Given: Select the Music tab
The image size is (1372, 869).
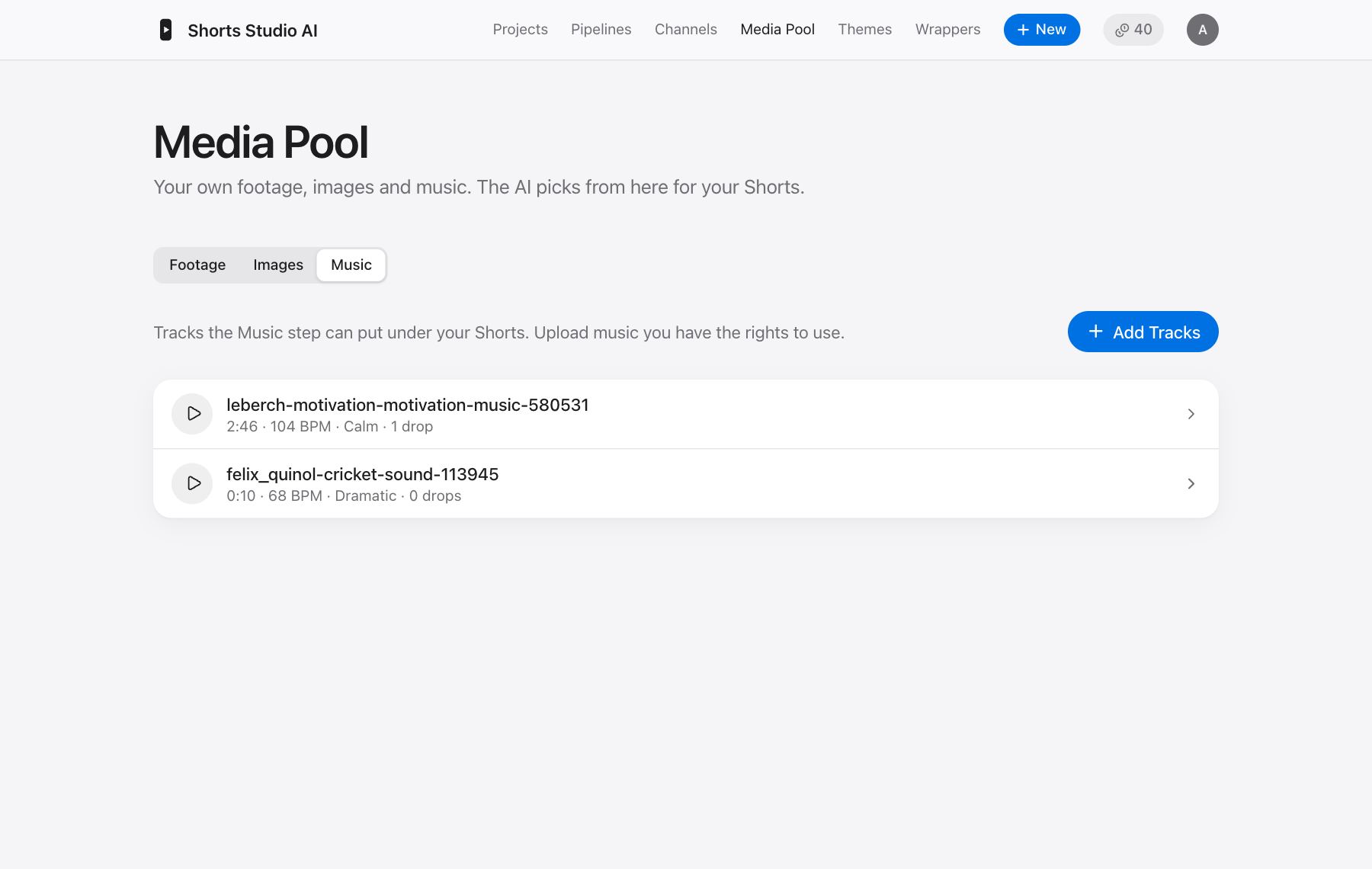Looking at the screenshot, I should [x=351, y=265].
